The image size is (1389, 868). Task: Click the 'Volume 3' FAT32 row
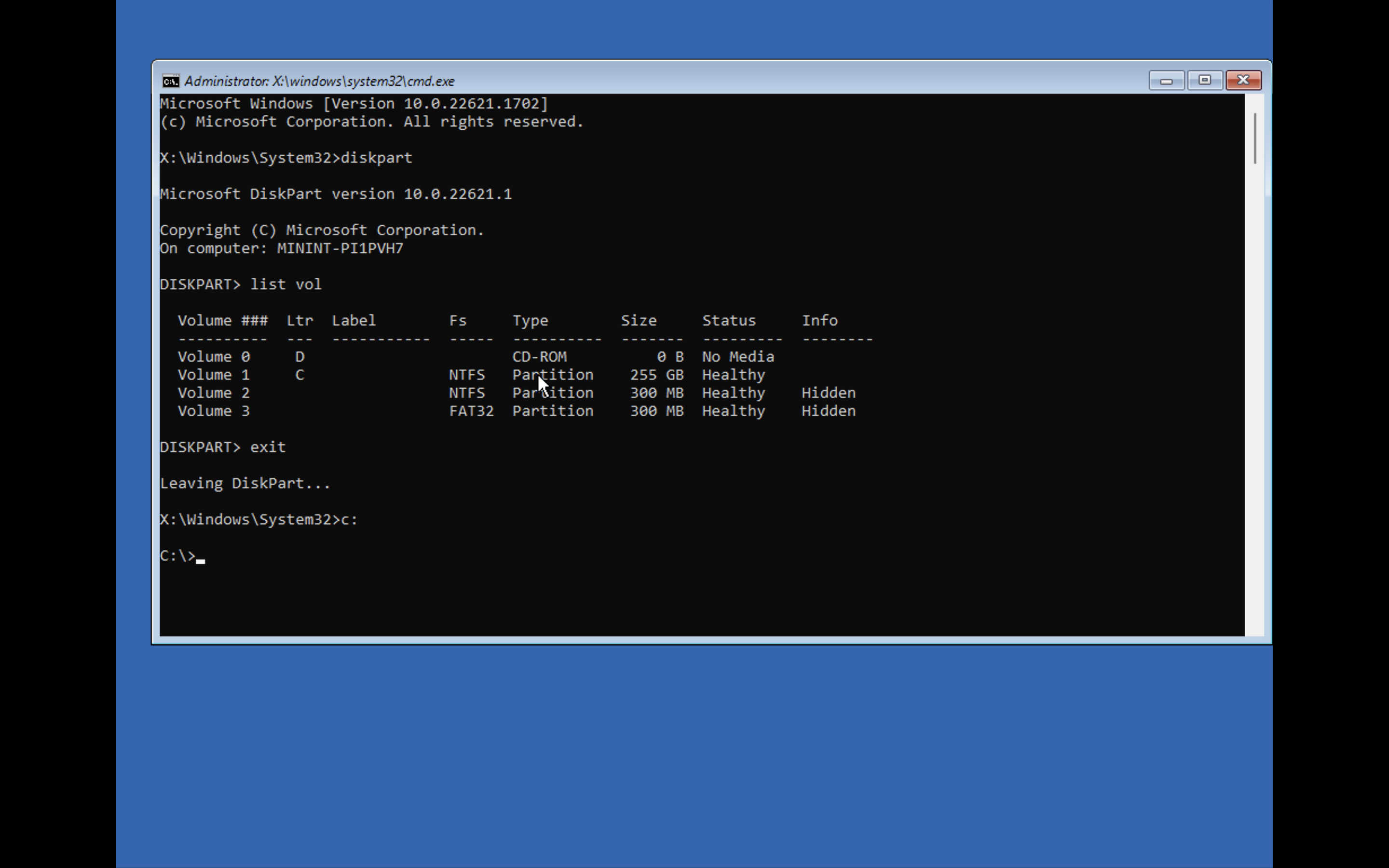pyautogui.click(x=471, y=411)
